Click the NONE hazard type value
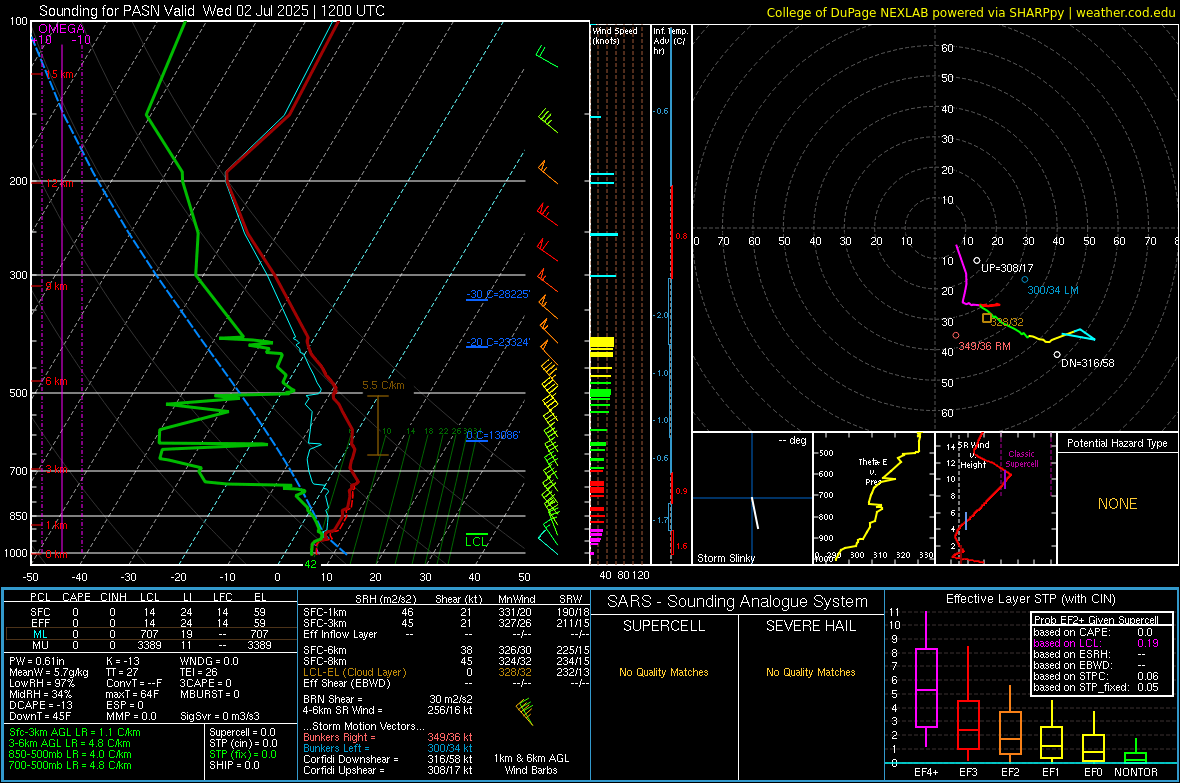 [x=1117, y=504]
